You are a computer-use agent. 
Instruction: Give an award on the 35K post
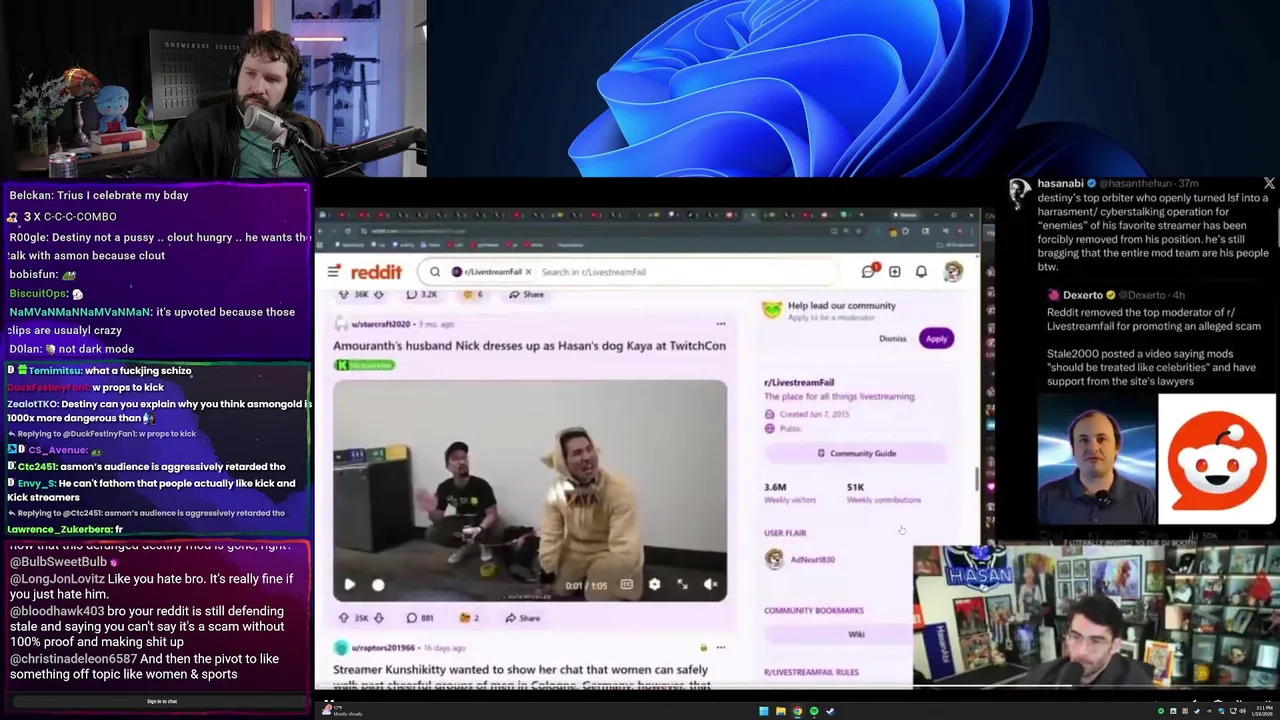point(469,618)
